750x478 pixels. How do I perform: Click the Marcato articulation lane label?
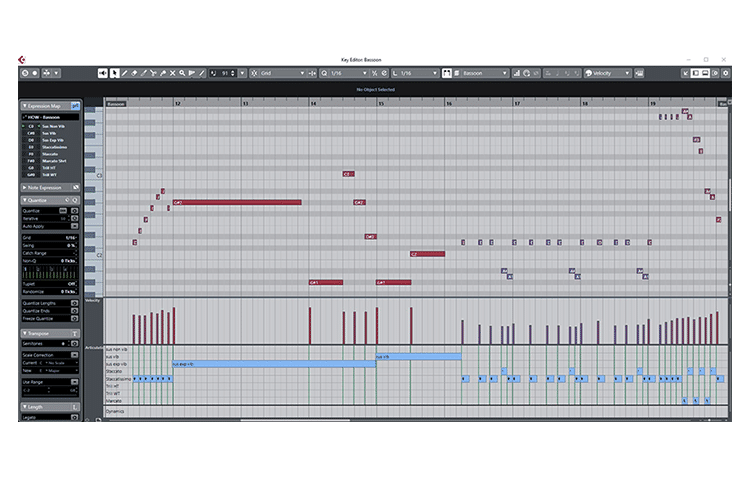(113, 400)
